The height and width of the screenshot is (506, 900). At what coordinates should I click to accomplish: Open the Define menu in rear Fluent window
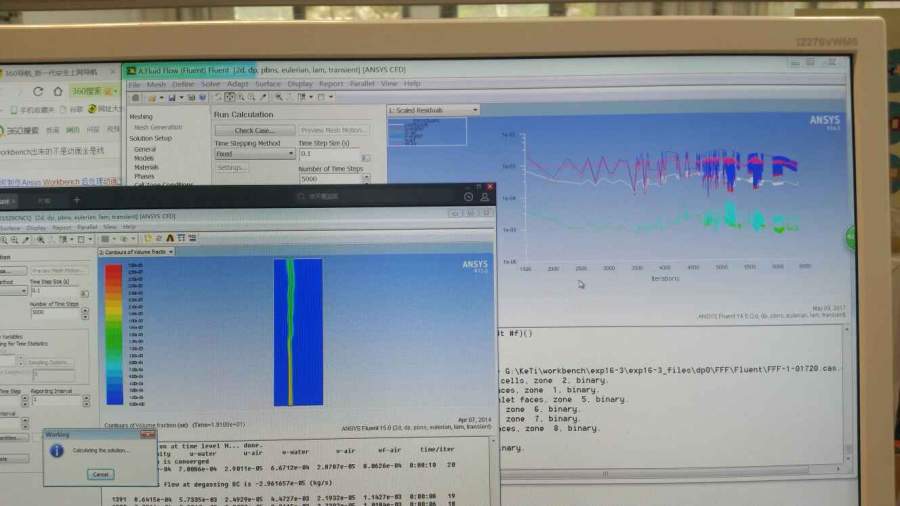click(183, 84)
